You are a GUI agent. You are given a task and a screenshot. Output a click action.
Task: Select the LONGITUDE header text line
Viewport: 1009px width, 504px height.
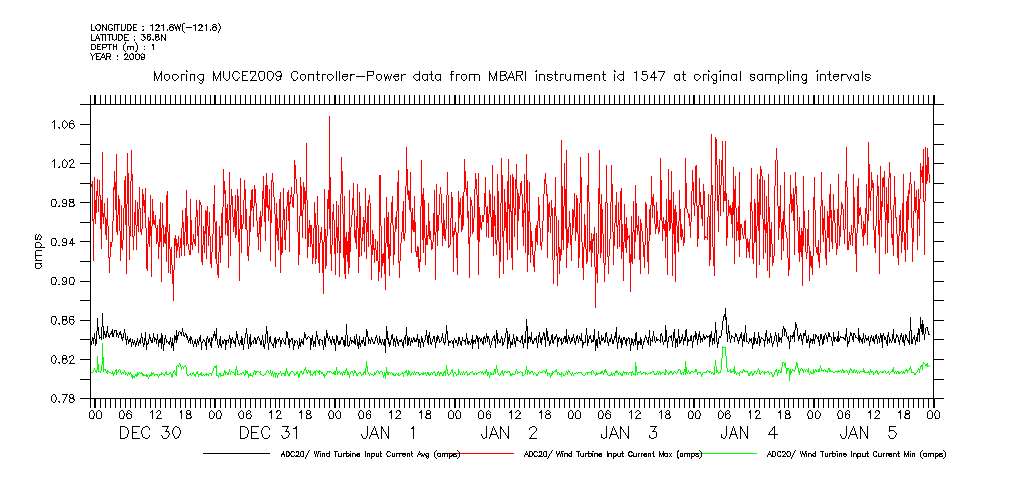pyautogui.click(x=155, y=27)
